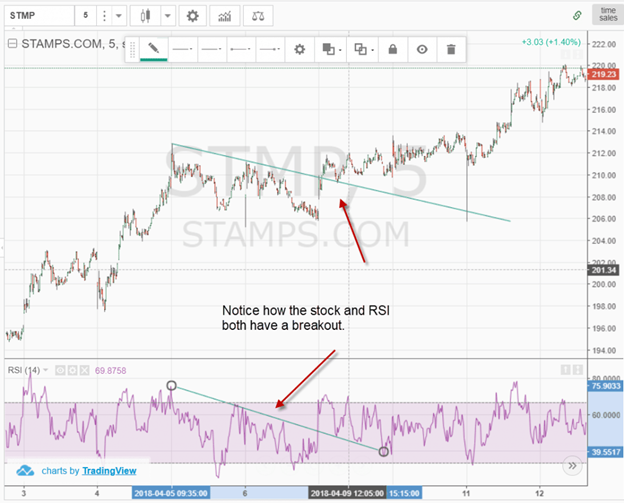Viewport: 624px width, 503px height.
Task: Click the time label 2018-04-09 12:05:00
Action: click(347, 493)
